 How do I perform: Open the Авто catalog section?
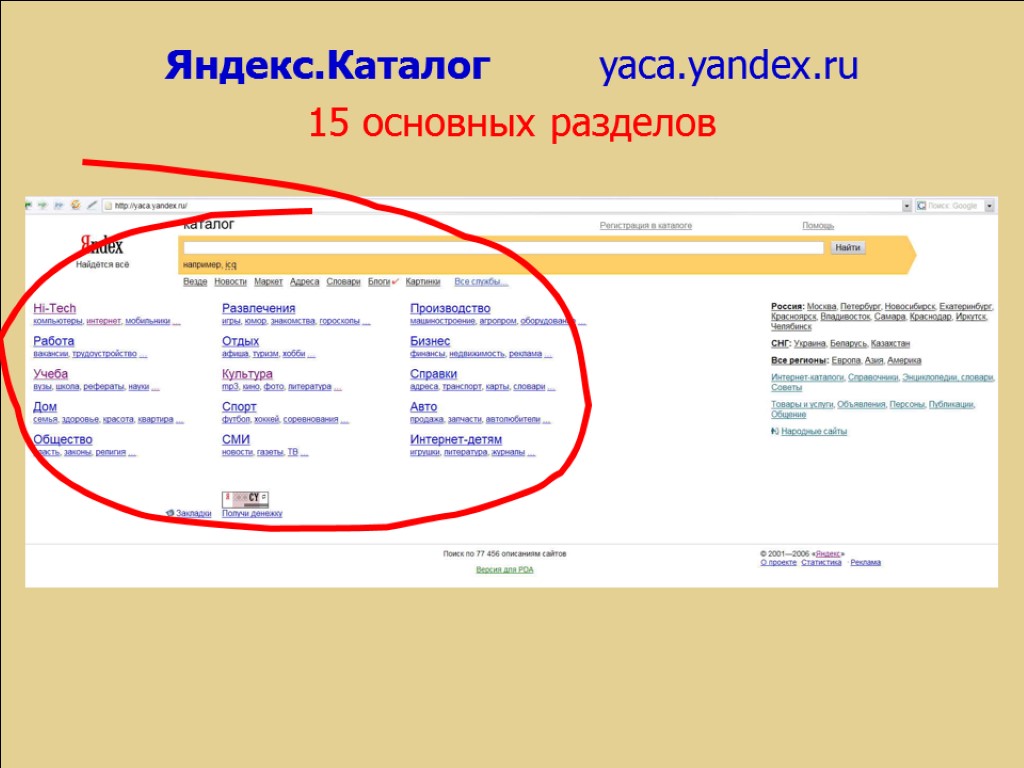tap(424, 406)
